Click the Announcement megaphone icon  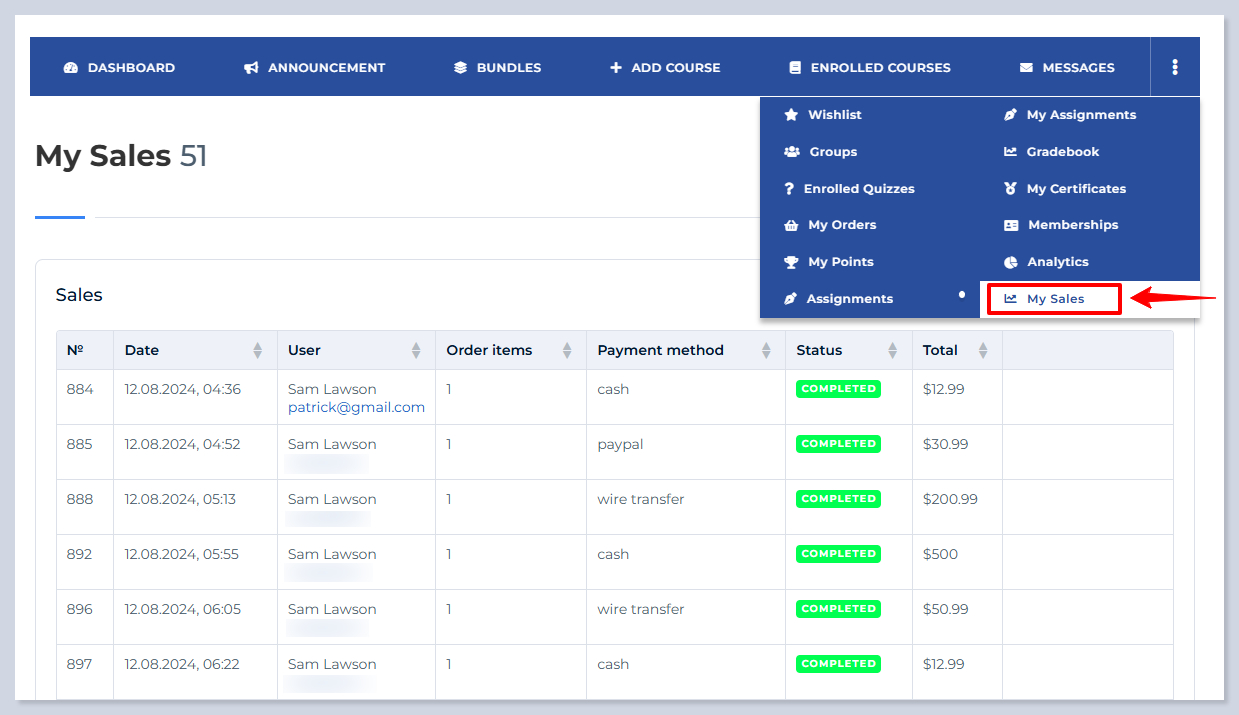pyautogui.click(x=251, y=68)
